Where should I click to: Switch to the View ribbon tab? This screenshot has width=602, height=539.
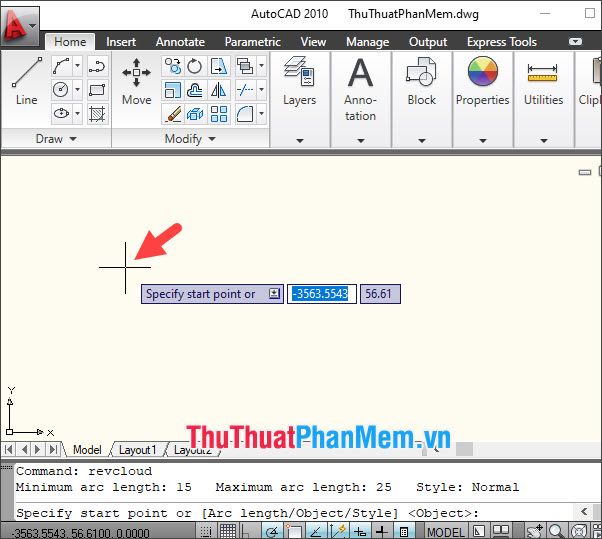point(313,41)
